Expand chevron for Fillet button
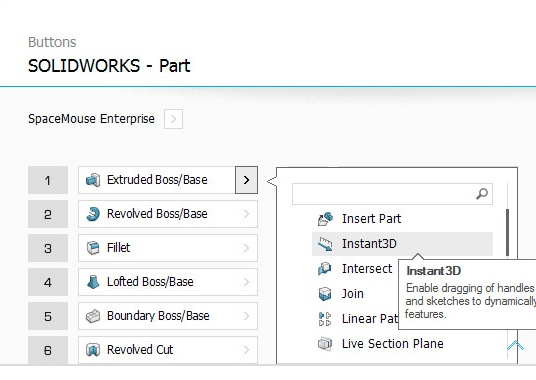Image resolution: width=536 pixels, height=380 pixels. 246,248
